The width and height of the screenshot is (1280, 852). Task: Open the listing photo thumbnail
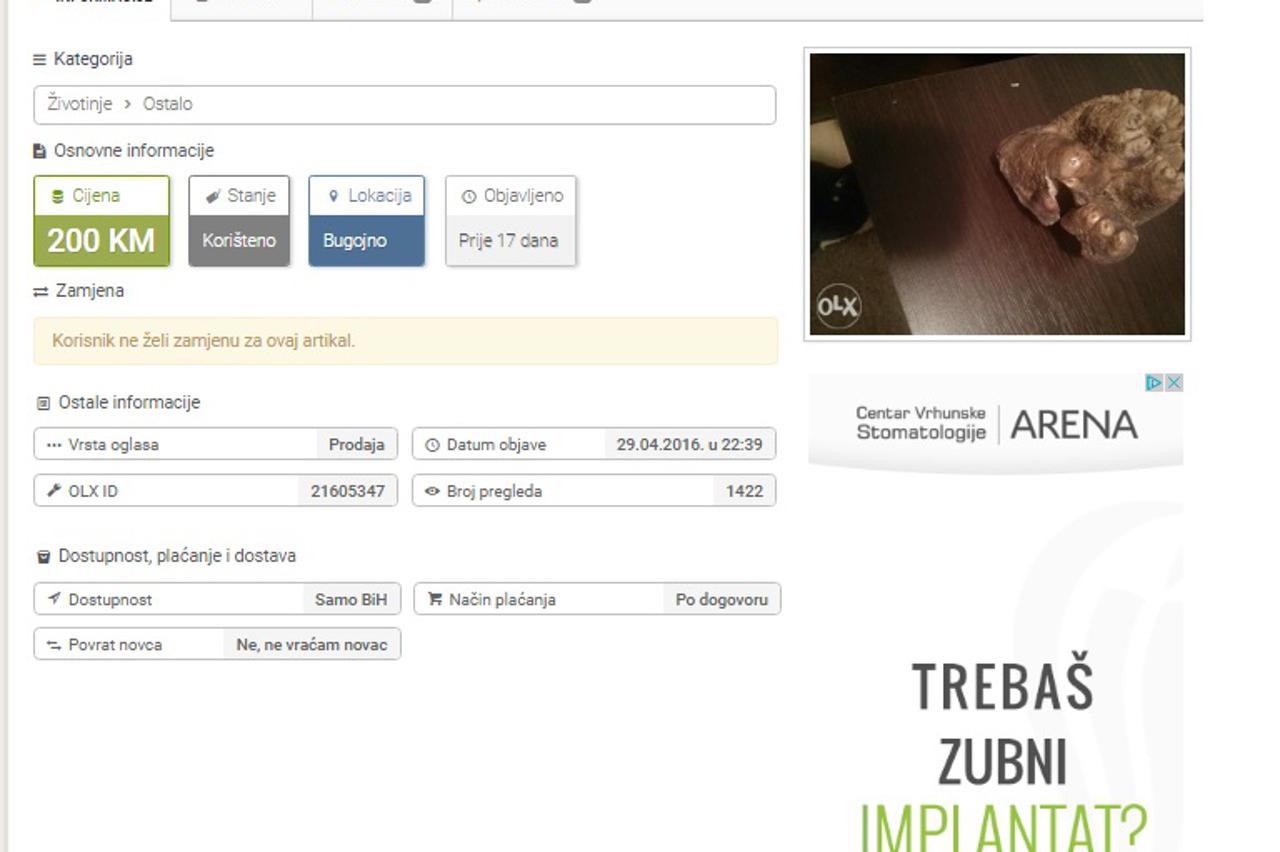[997, 194]
